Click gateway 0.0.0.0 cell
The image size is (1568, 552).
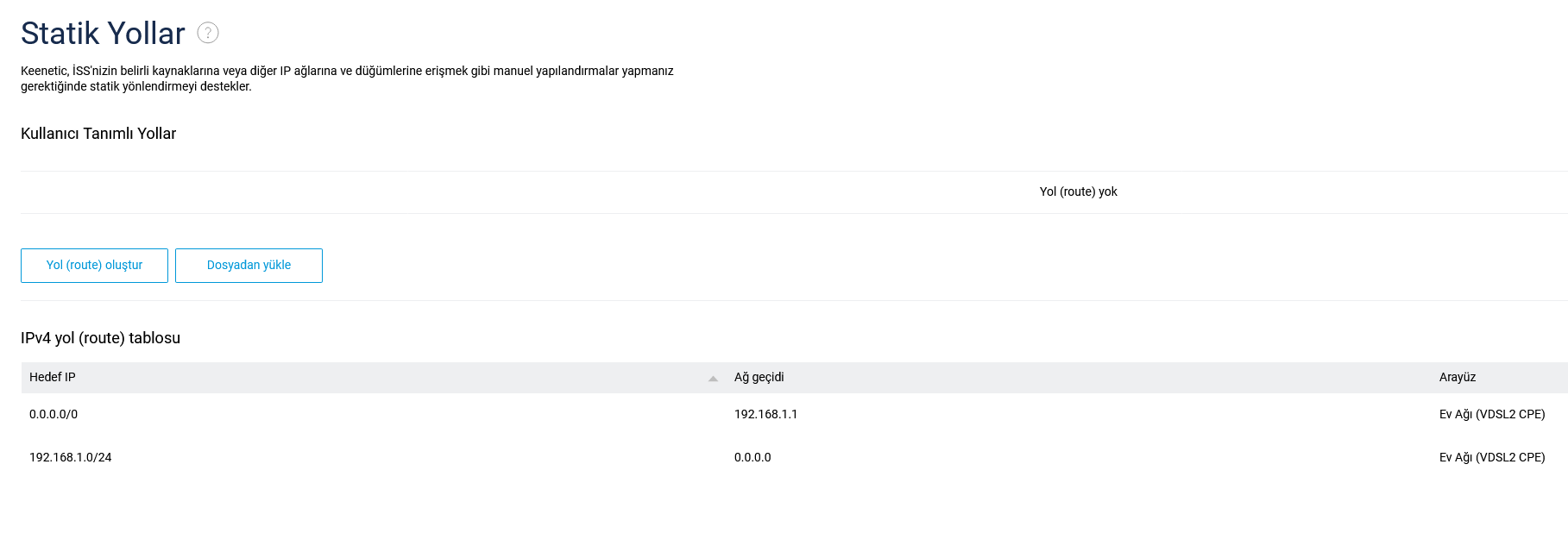click(753, 457)
